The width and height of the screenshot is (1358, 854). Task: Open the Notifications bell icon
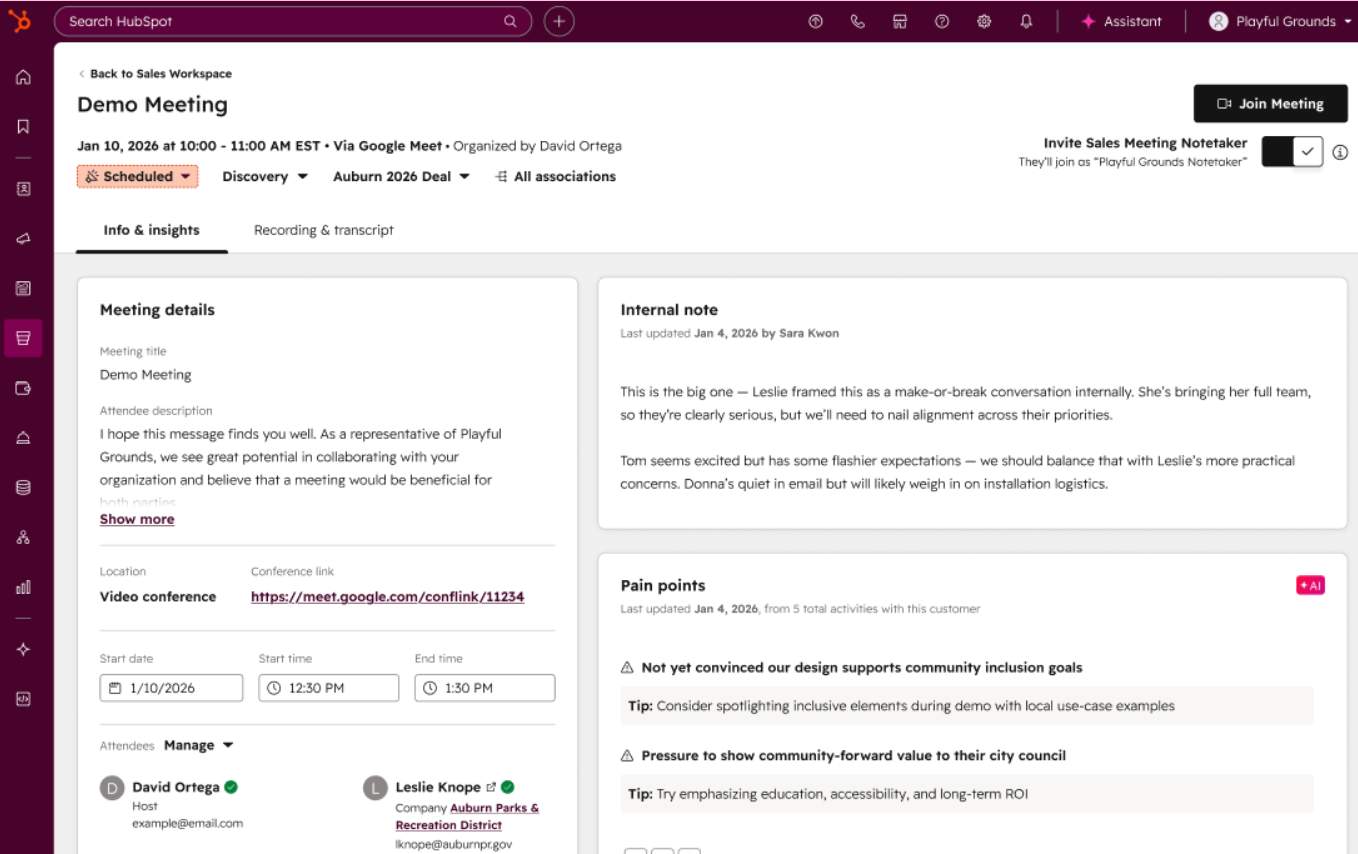1025,21
